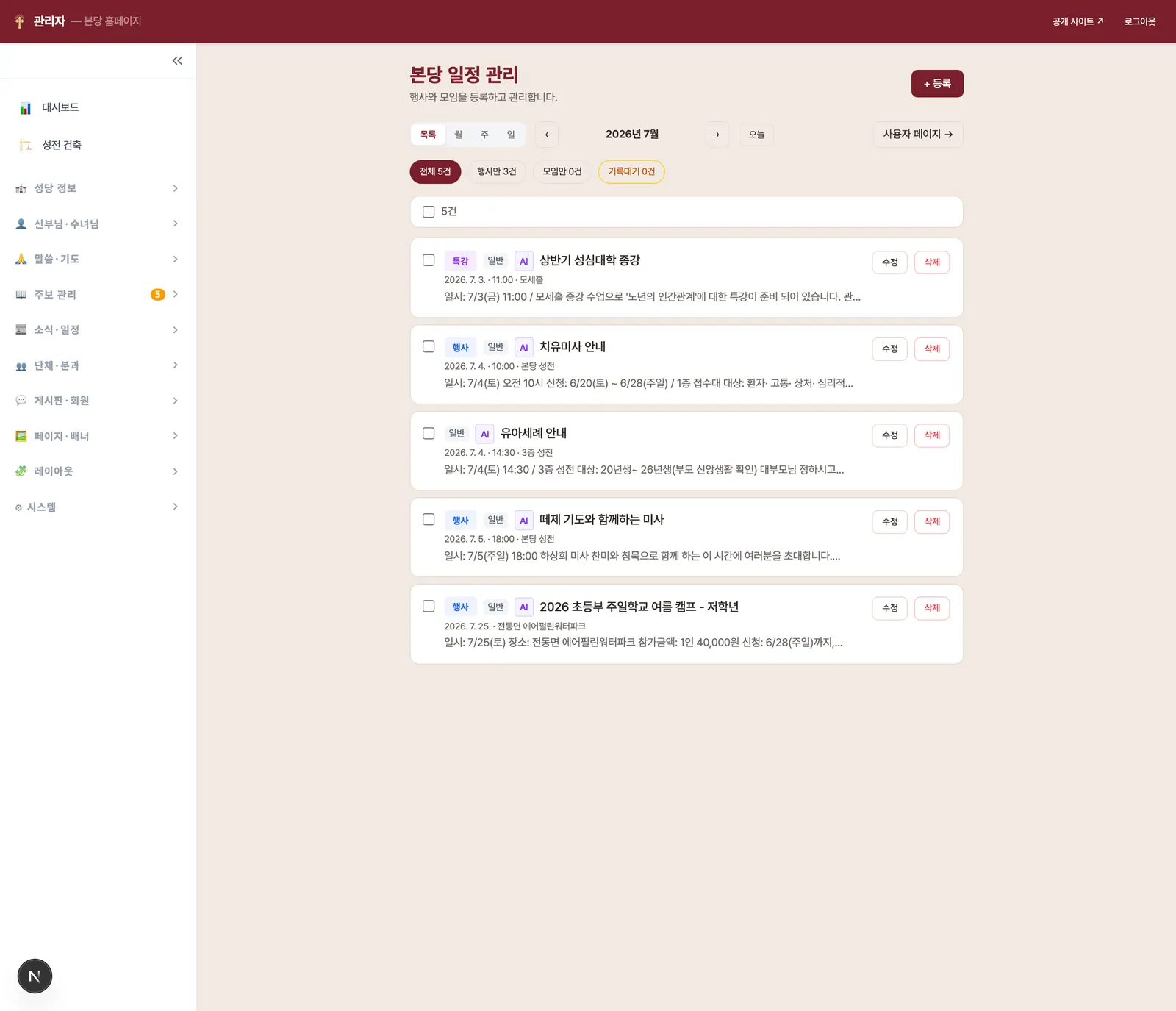Go to previous month arrow
1176x1011 pixels.
pos(547,135)
